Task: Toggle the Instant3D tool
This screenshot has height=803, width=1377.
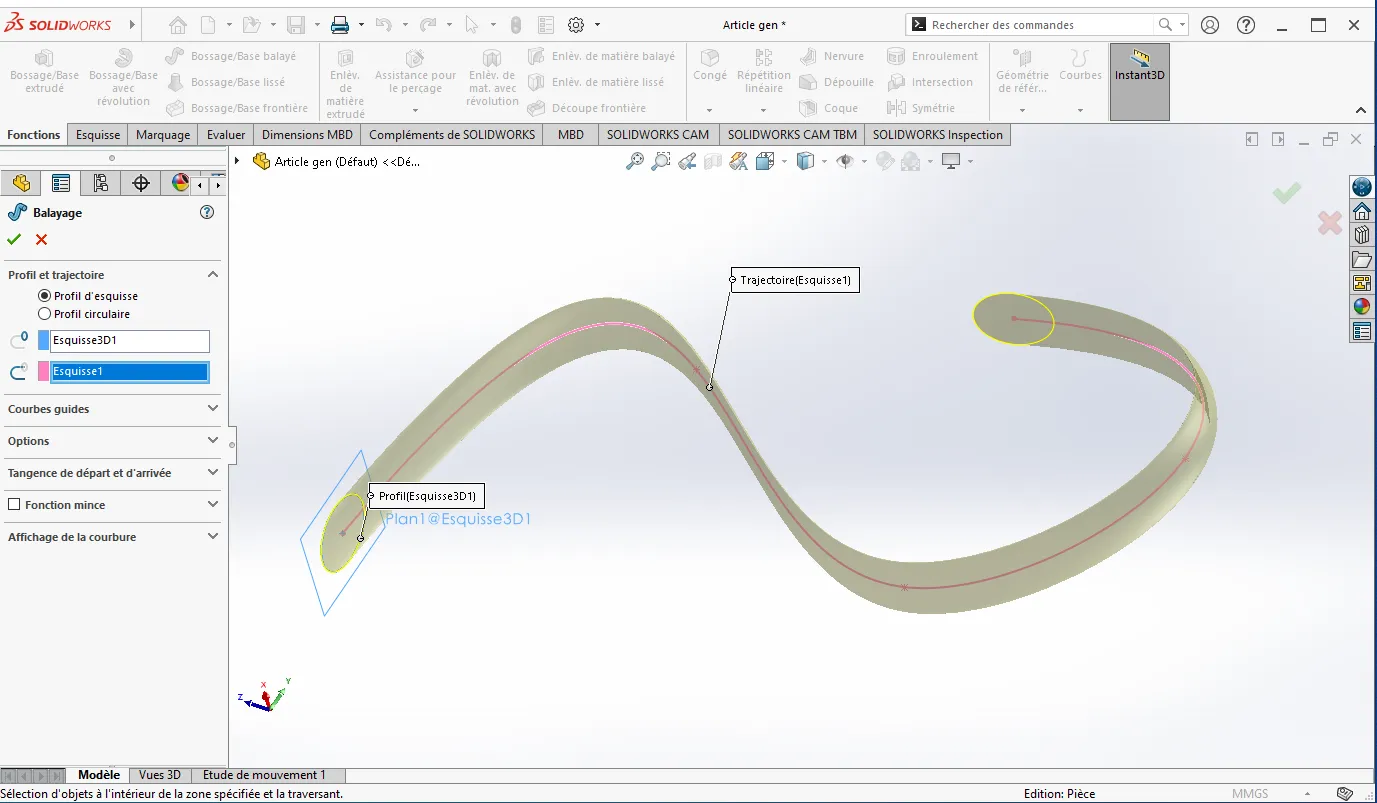Action: [1140, 81]
